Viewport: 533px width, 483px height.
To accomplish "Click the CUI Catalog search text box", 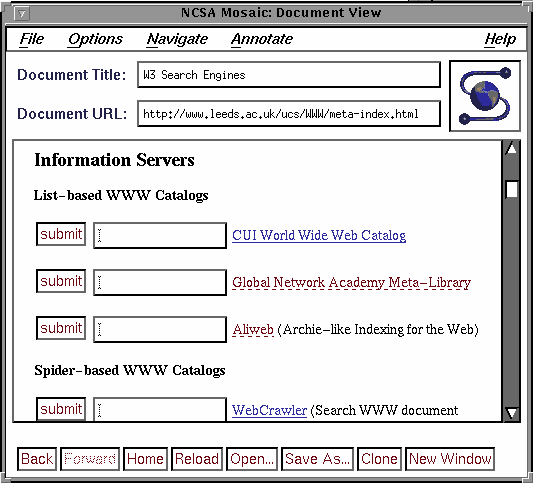I will (x=160, y=235).
